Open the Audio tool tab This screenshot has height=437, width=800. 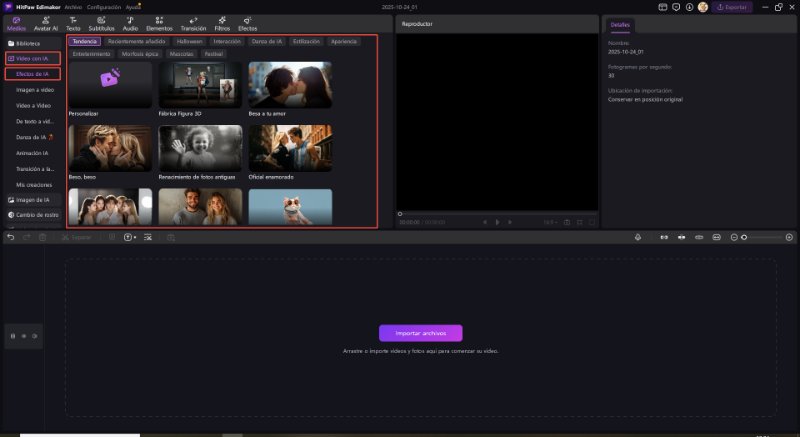(130, 24)
